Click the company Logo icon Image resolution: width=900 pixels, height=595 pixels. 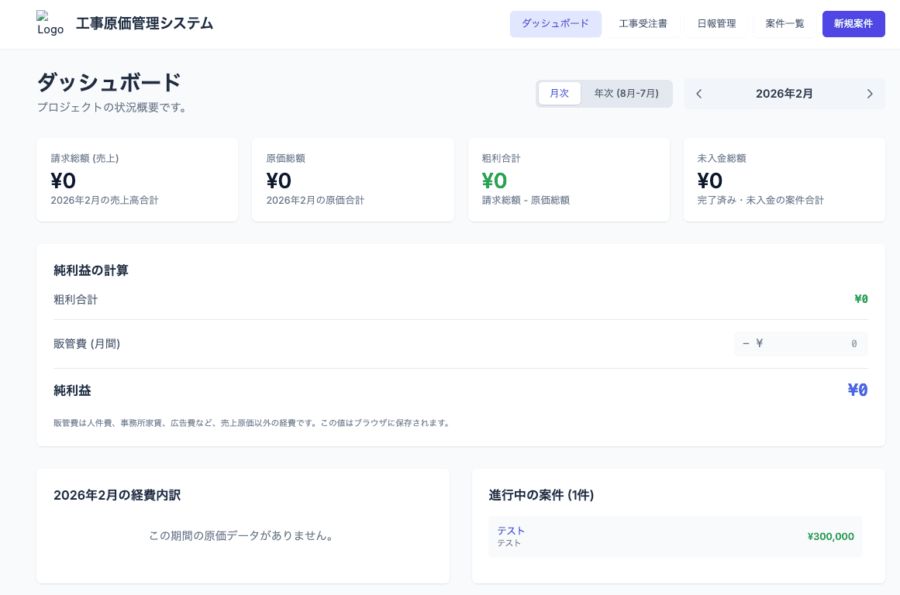43,20
